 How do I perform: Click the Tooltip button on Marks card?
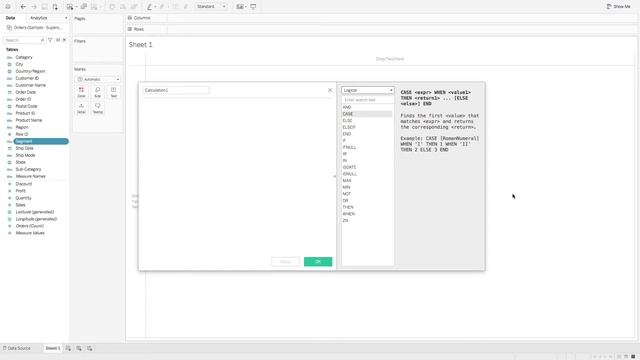tap(98, 108)
